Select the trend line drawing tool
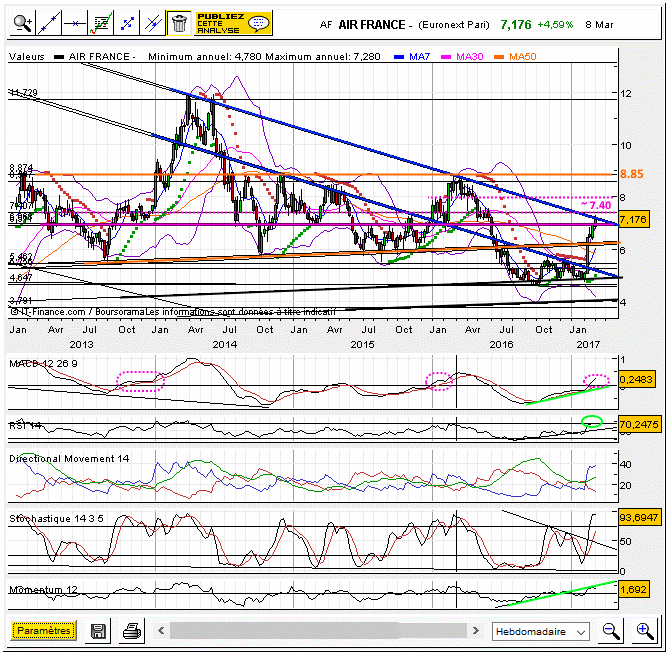This screenshot has height=654, width=666. point(48,23)
